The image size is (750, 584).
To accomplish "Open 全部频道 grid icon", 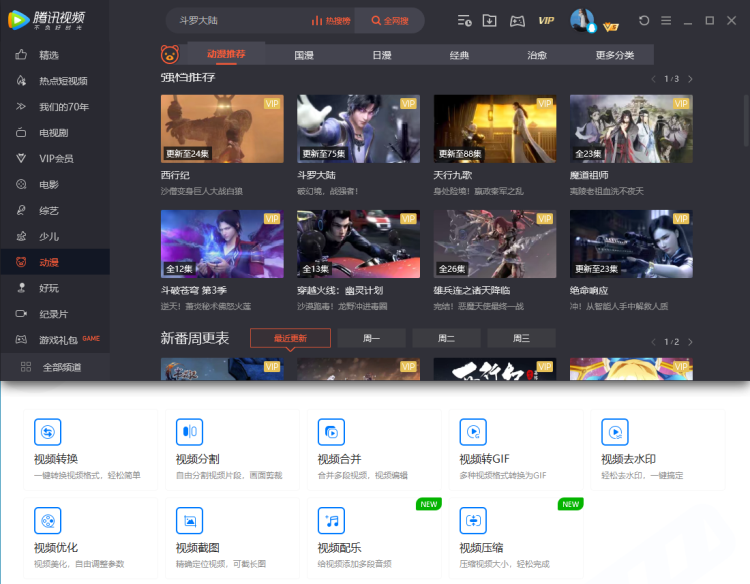I will click(26, 367).
